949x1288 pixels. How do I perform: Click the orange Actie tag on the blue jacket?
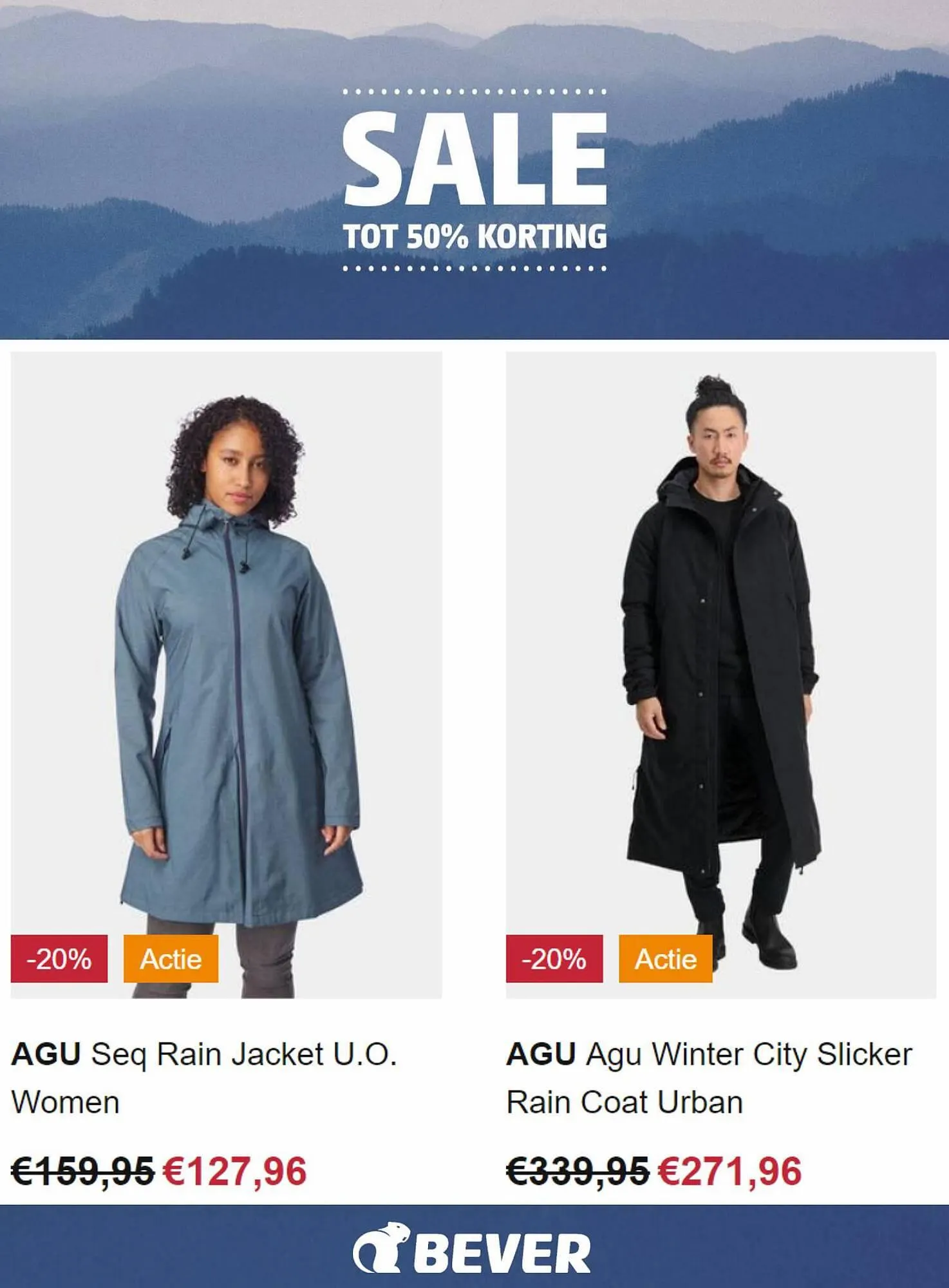(171, 959)
